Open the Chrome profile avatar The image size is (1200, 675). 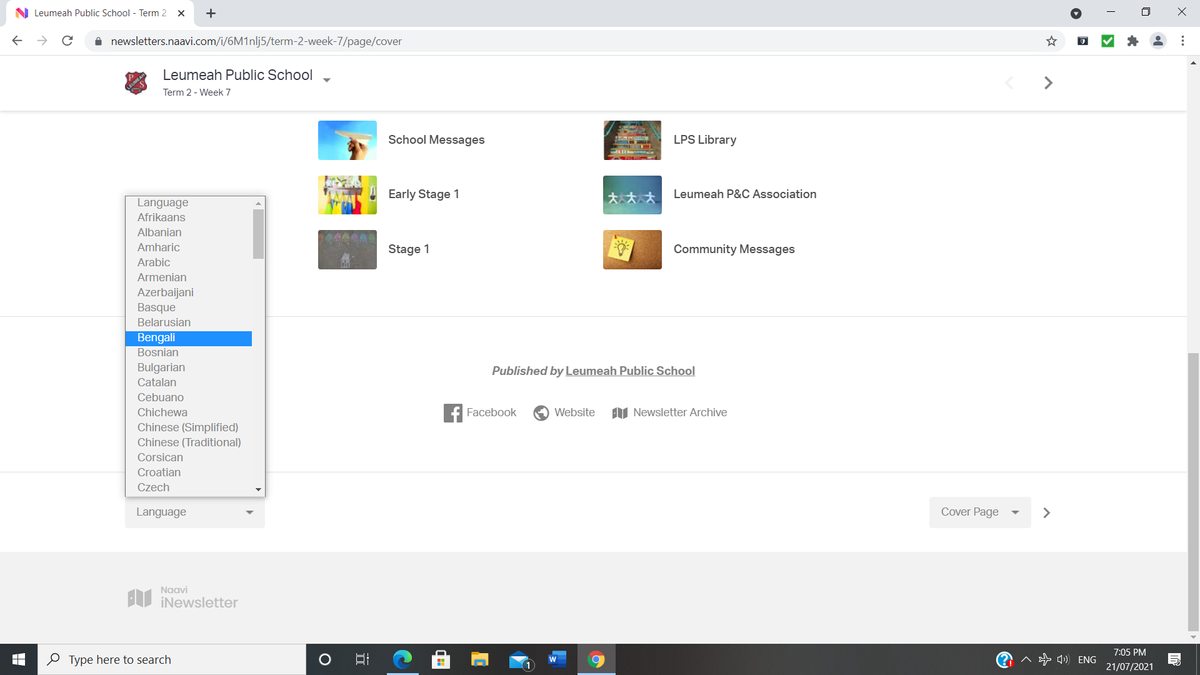click(1158, 41)
